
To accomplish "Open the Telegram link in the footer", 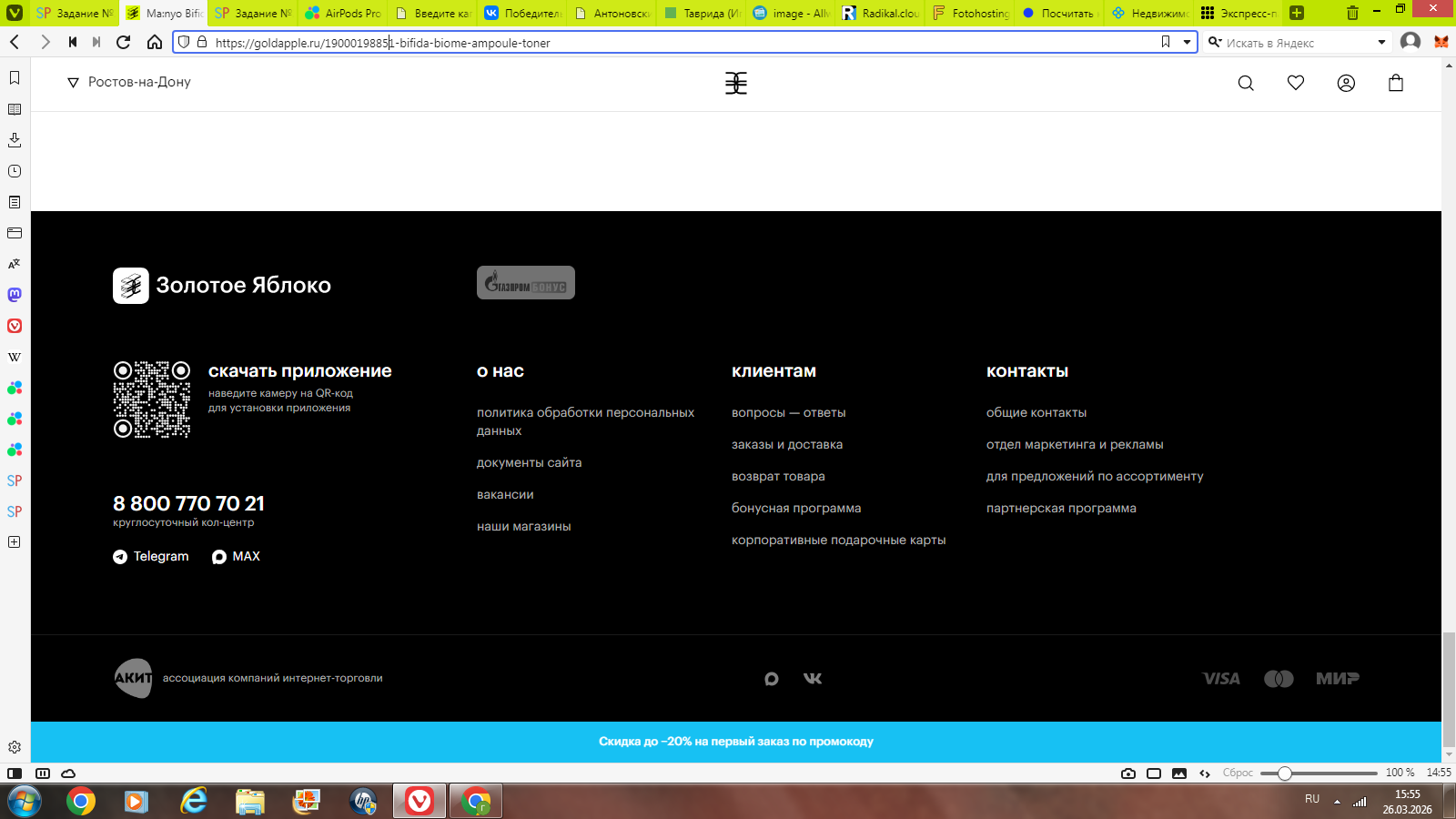I will (151, 557).
